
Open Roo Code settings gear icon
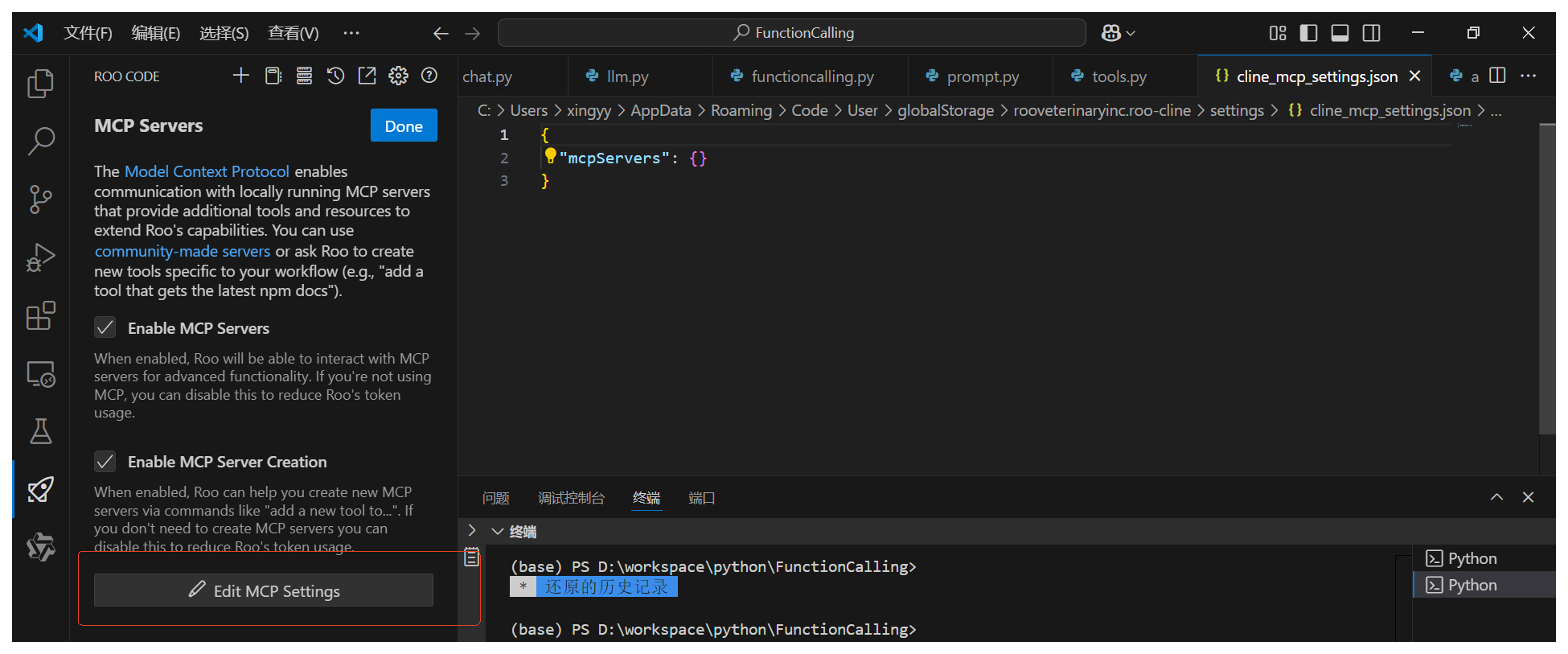coord(398,76)
